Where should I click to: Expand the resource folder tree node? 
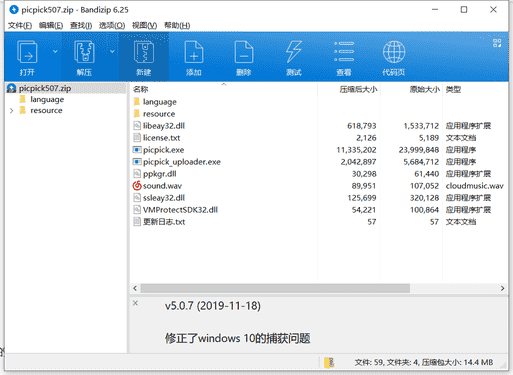11,111
